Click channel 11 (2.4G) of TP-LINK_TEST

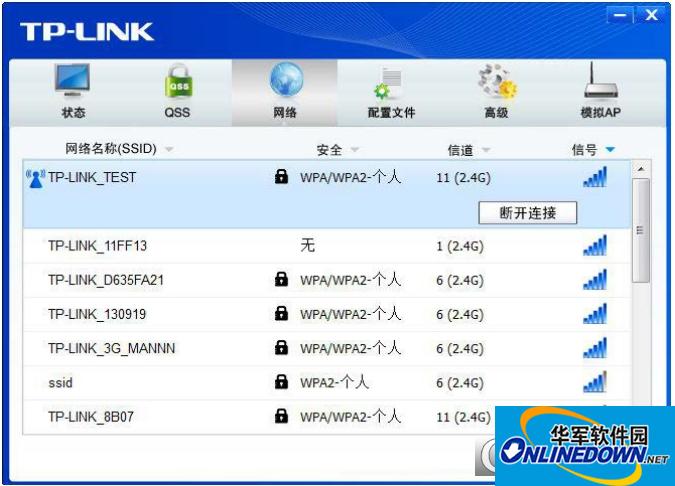click(x=463, y=178)
